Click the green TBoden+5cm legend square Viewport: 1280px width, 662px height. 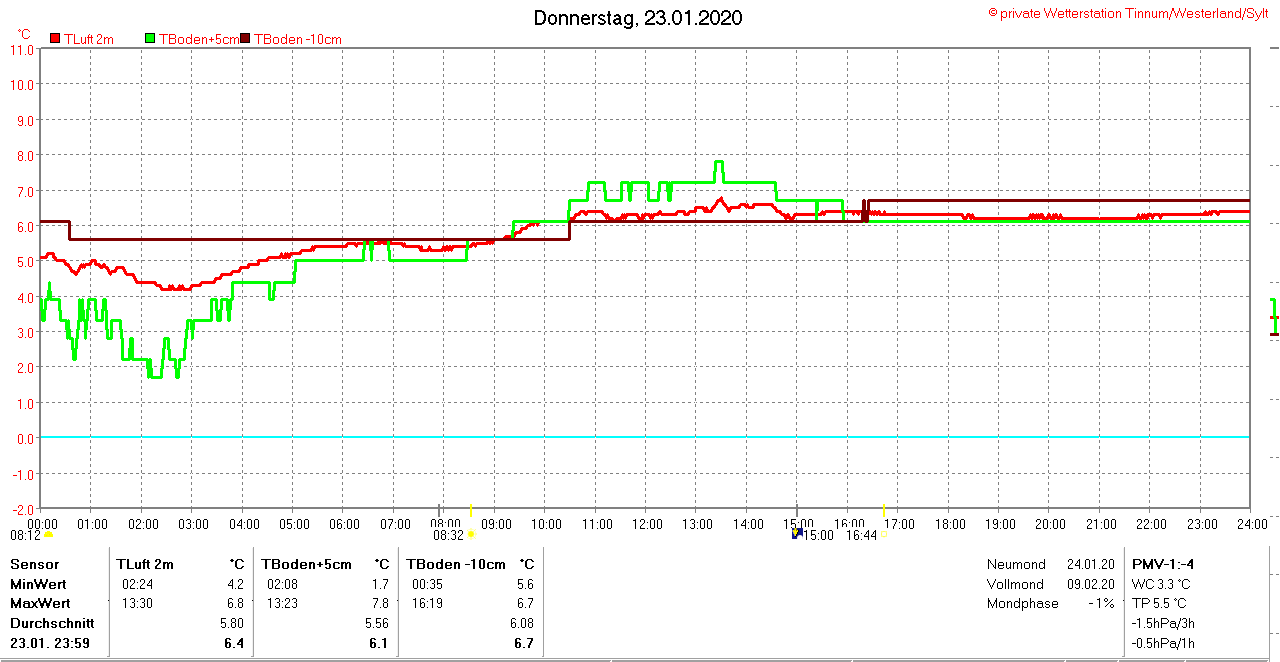coord(151,39)
